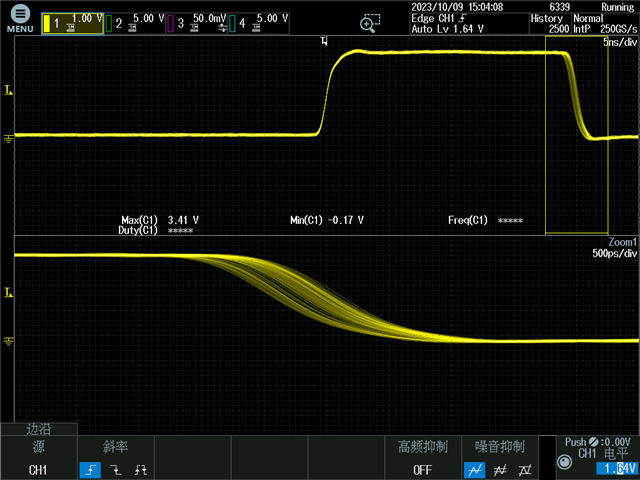Select first noise rejection option
This screenshot has height=480, width=640.
pyautogui.click(x=474, y=470)
